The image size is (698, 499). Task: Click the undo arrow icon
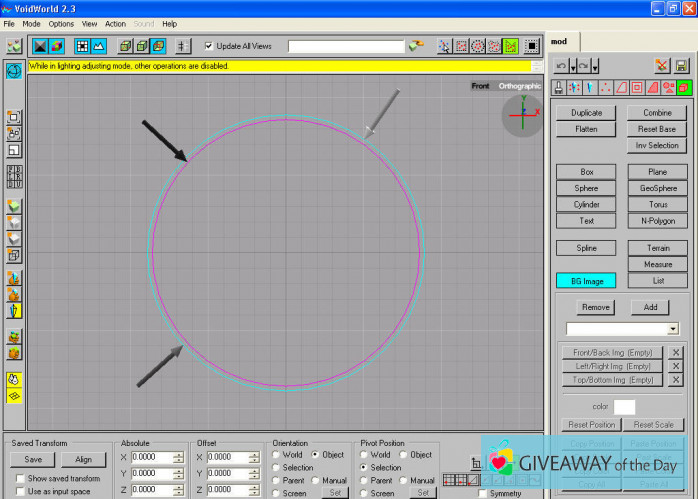click(561, 66)
